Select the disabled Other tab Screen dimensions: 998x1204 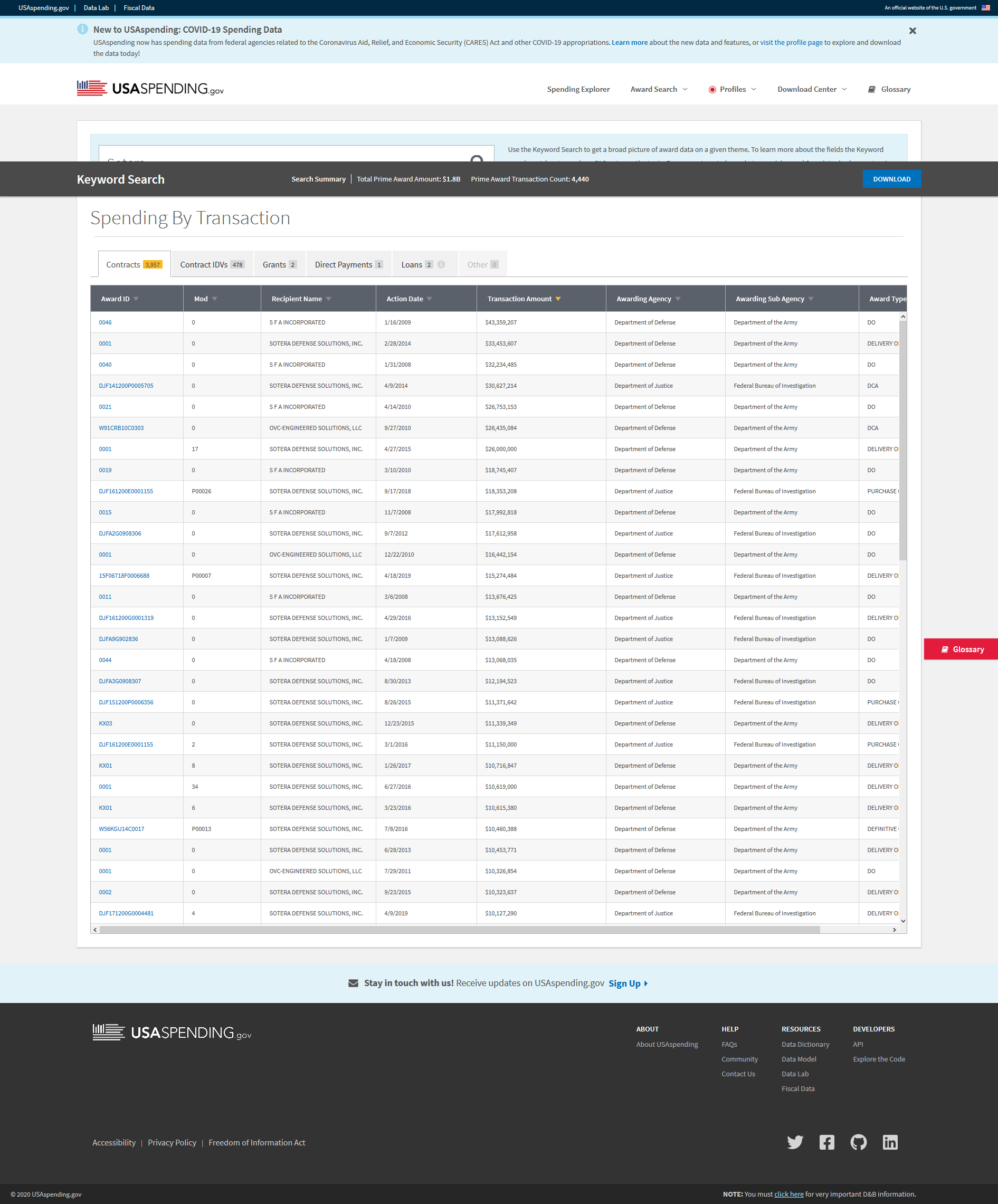point(483,264)
